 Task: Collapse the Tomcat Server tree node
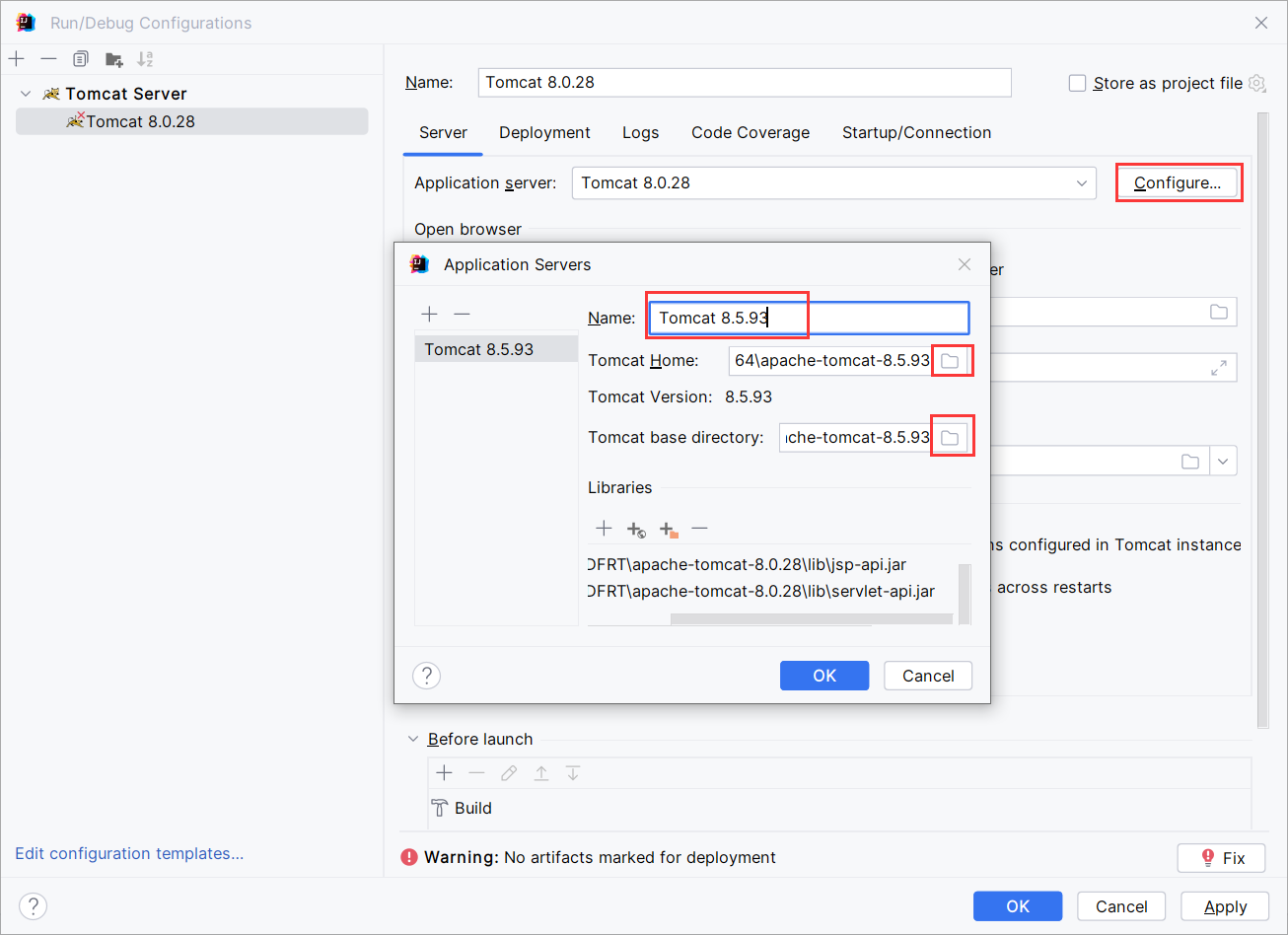click(26, 94)
